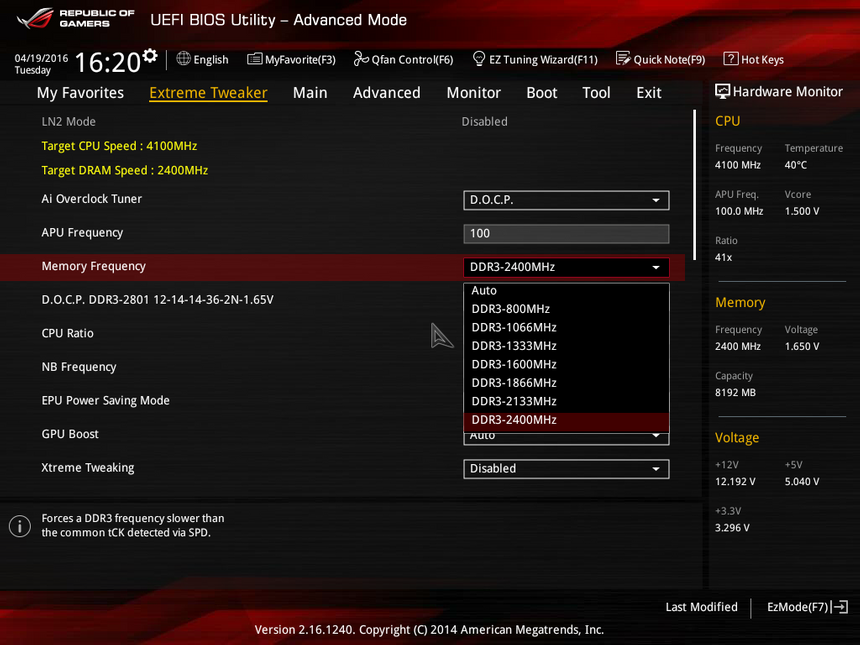Click the Hot Keys question mark icon
860x645 pixels.
coord(731,59)
